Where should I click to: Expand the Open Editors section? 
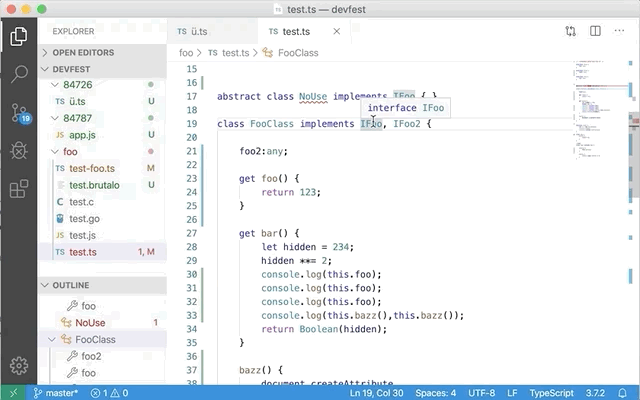tap(102, 53)
